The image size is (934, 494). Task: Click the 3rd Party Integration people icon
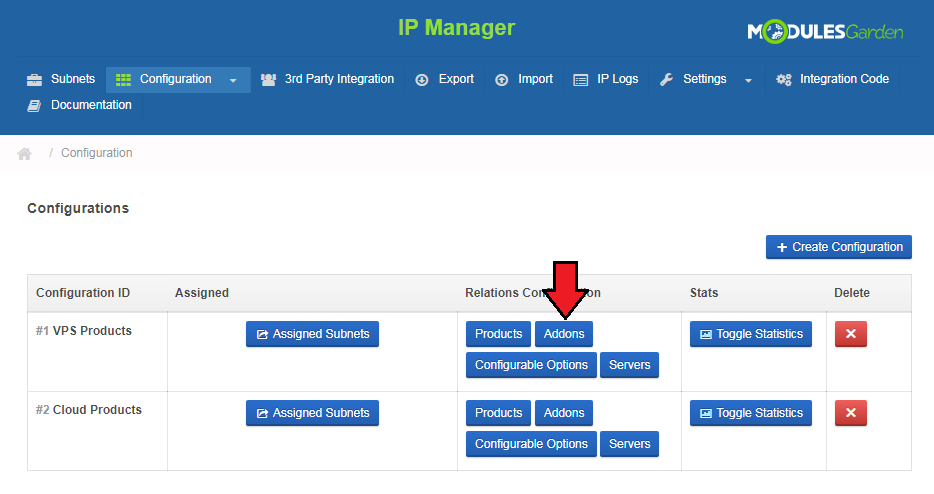269,80
